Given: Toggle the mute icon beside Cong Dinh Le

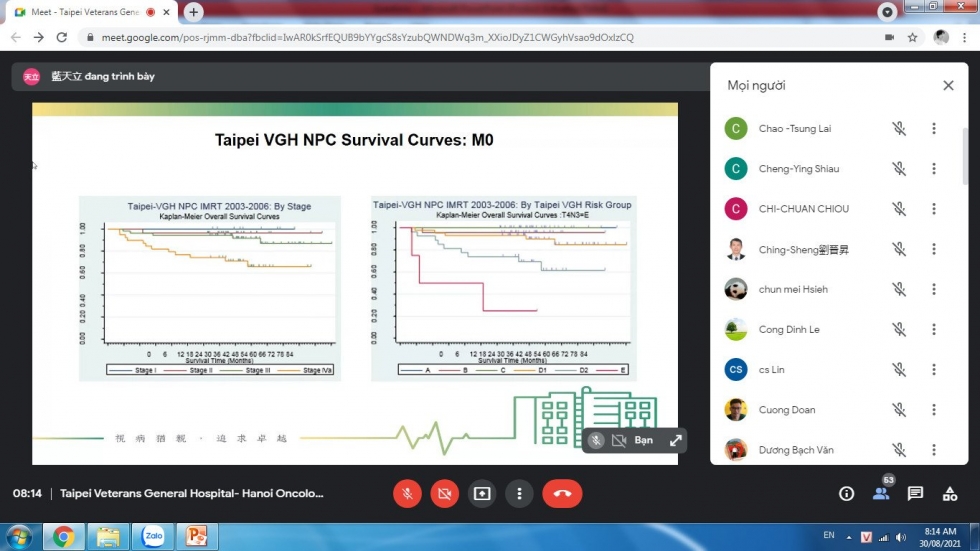Looking at the screenshot, I should 899,329.
